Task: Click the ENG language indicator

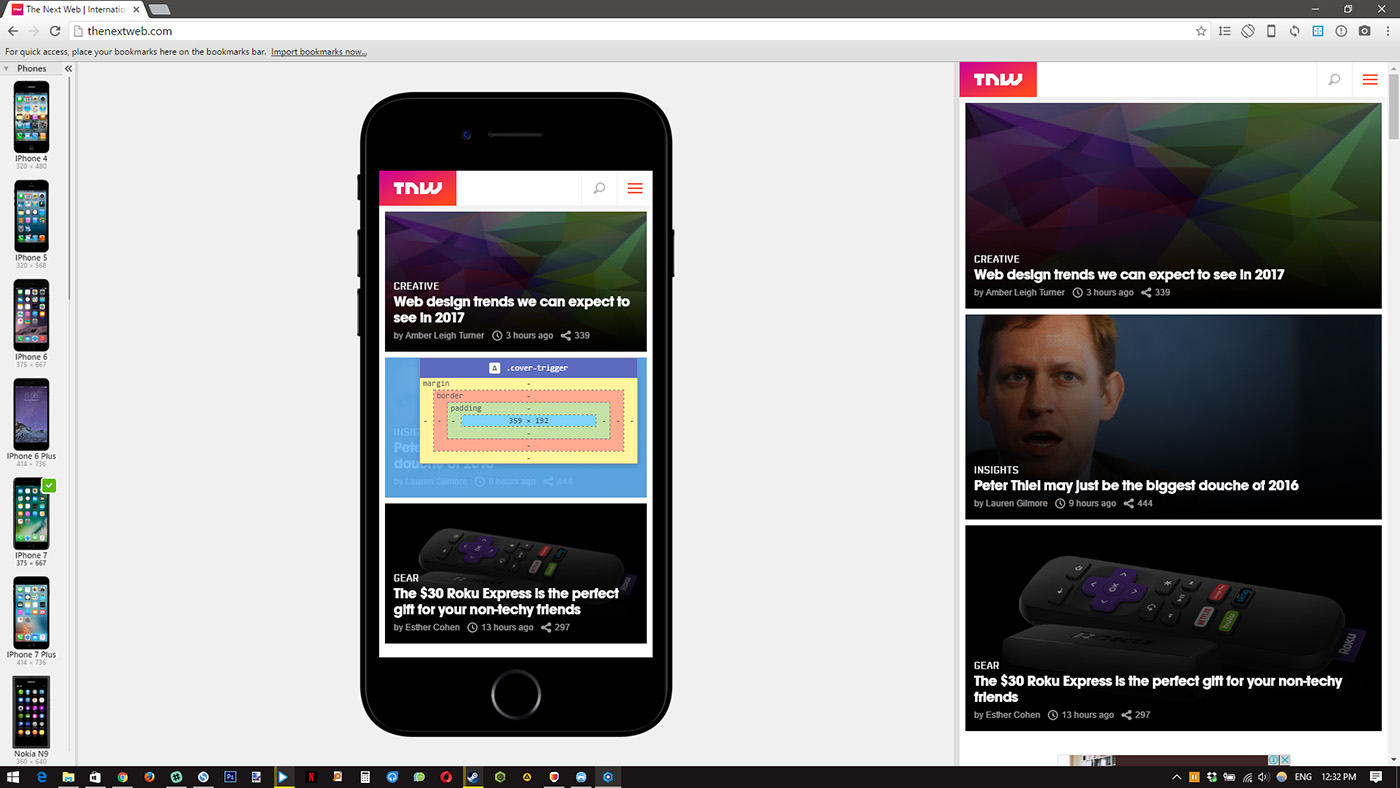Action: [1303, 777]
